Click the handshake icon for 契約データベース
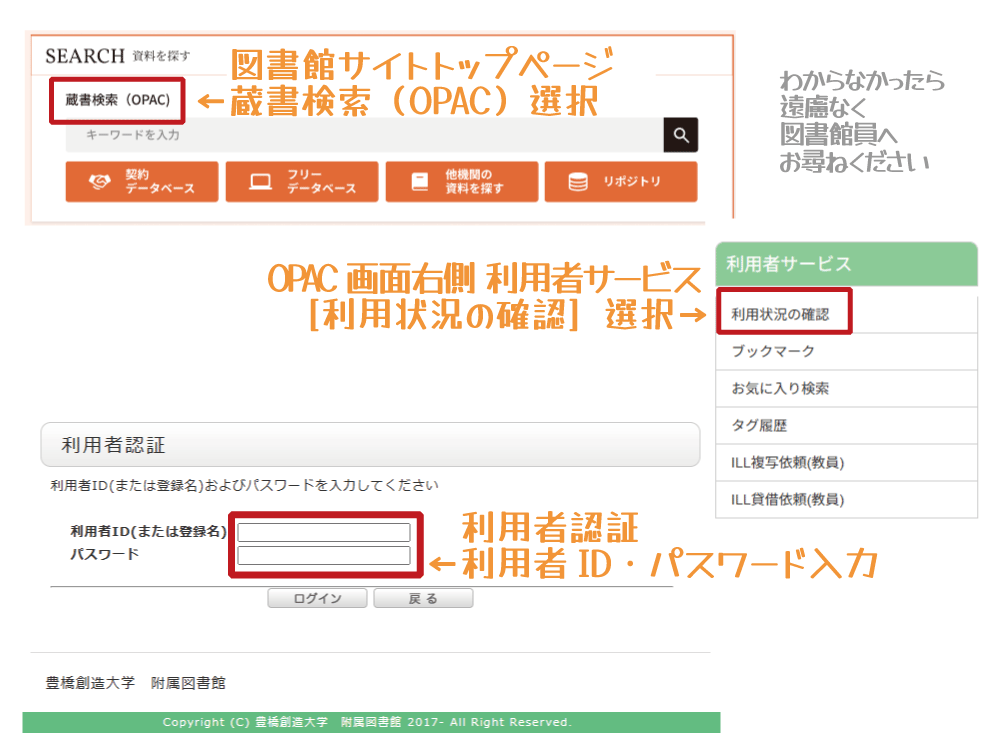This screenshot has width=1000, height=750. 100,182
